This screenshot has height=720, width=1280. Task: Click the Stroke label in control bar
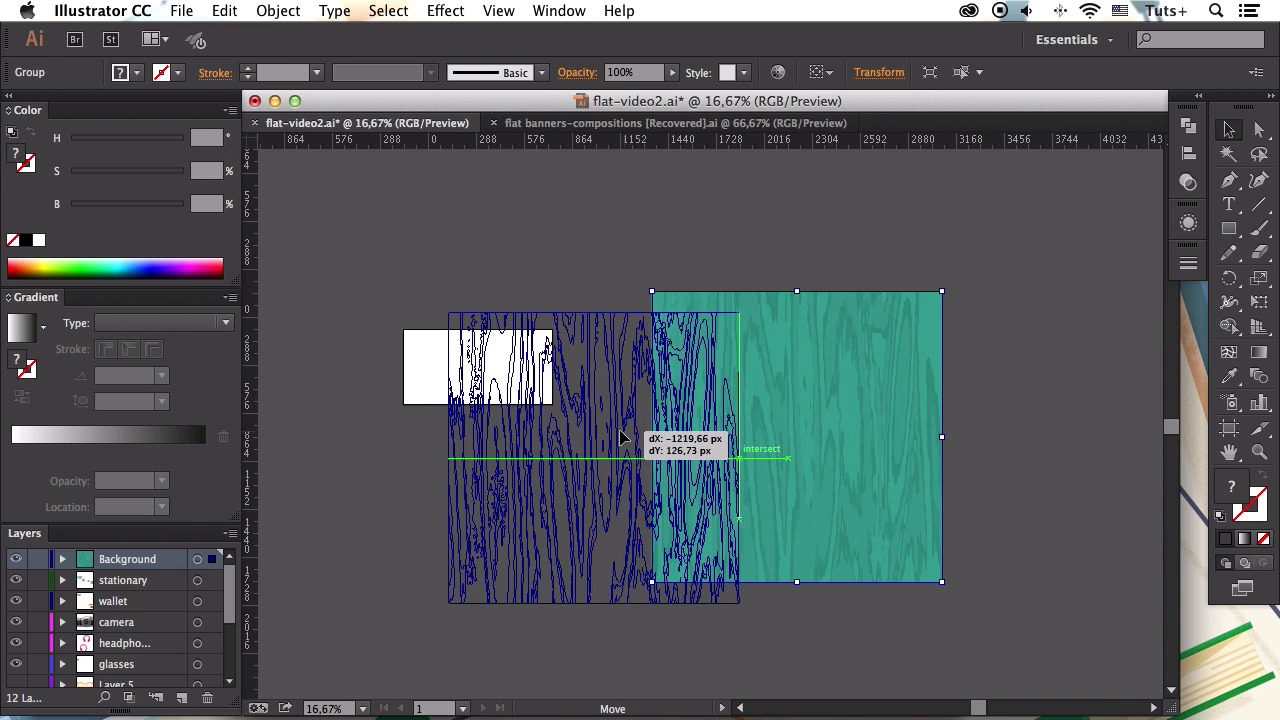[x=215, y=72]
